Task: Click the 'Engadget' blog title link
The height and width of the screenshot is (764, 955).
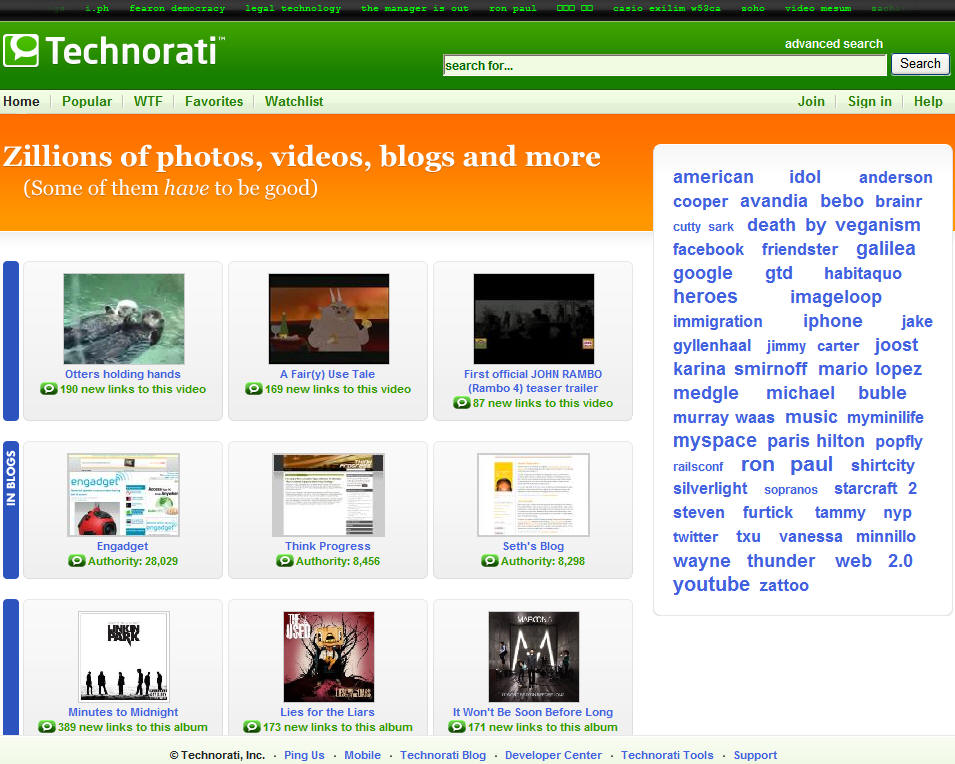Action: (122, 546)
